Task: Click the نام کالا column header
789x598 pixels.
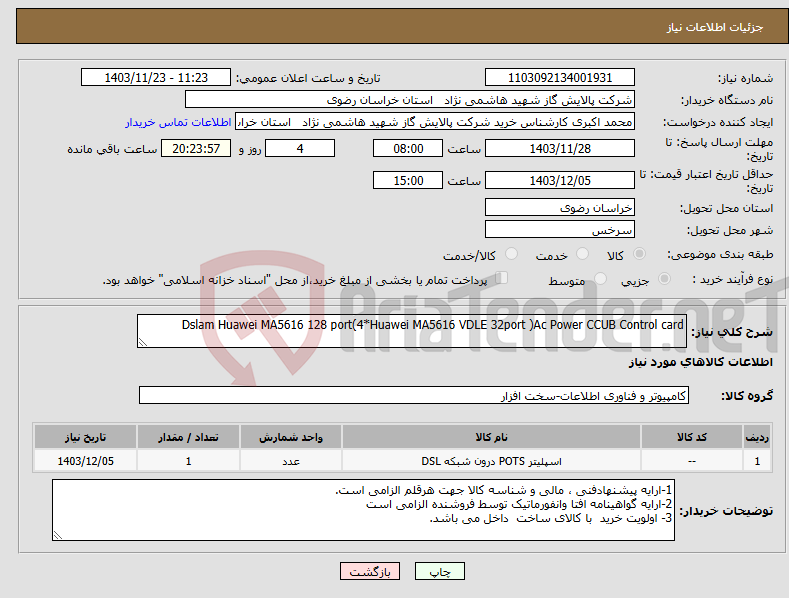Action: tap(491, 437)
